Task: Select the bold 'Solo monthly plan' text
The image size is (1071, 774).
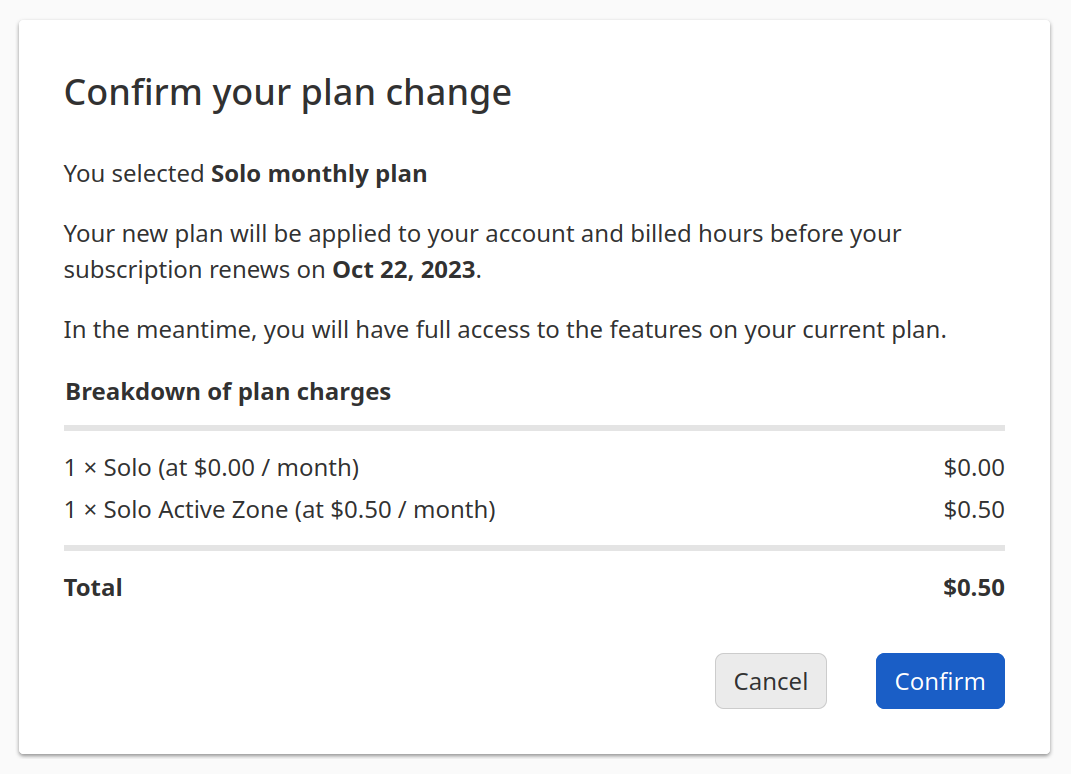Action: tap(319, 174)
